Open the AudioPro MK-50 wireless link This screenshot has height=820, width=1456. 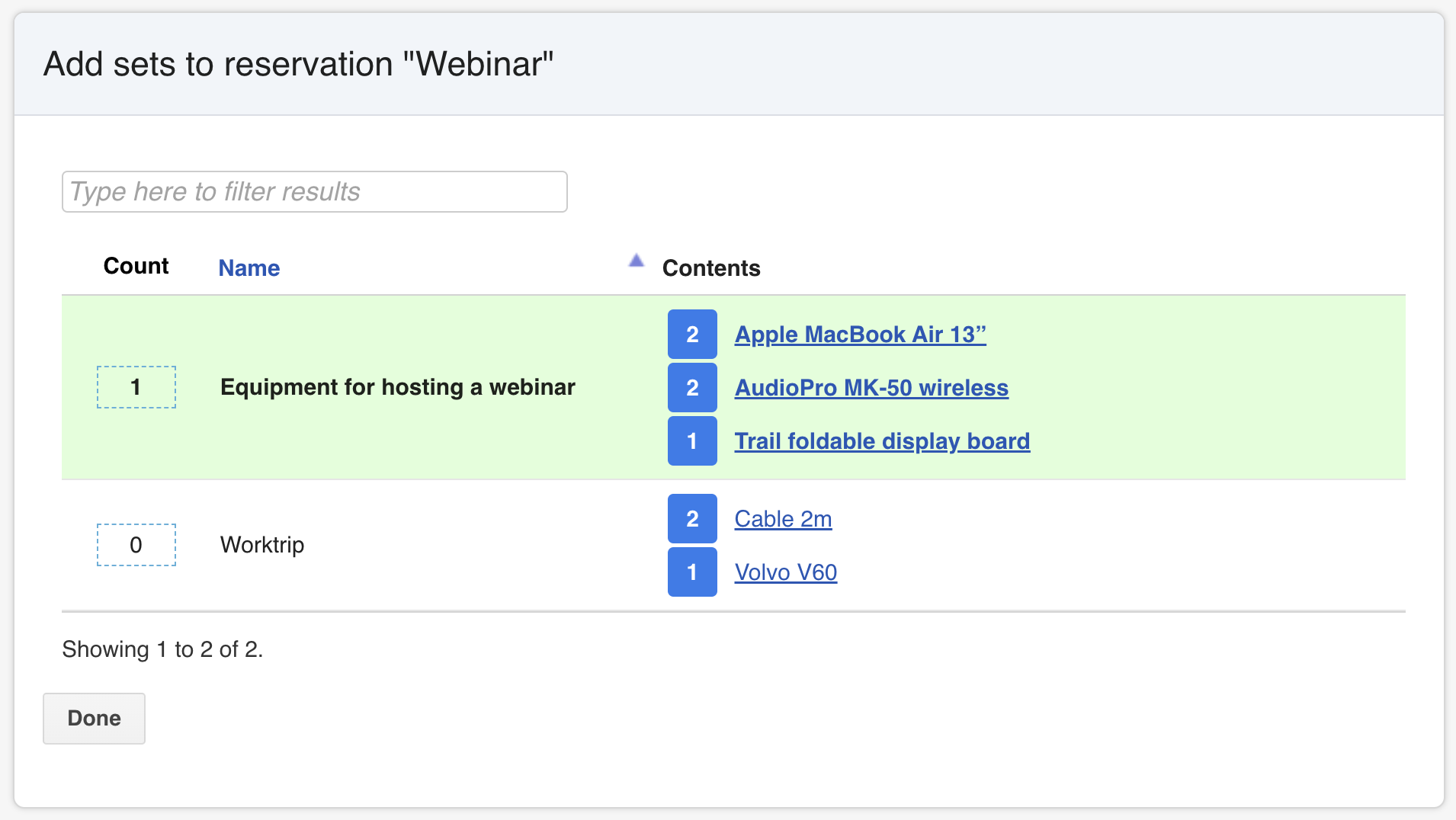[871, 388]
